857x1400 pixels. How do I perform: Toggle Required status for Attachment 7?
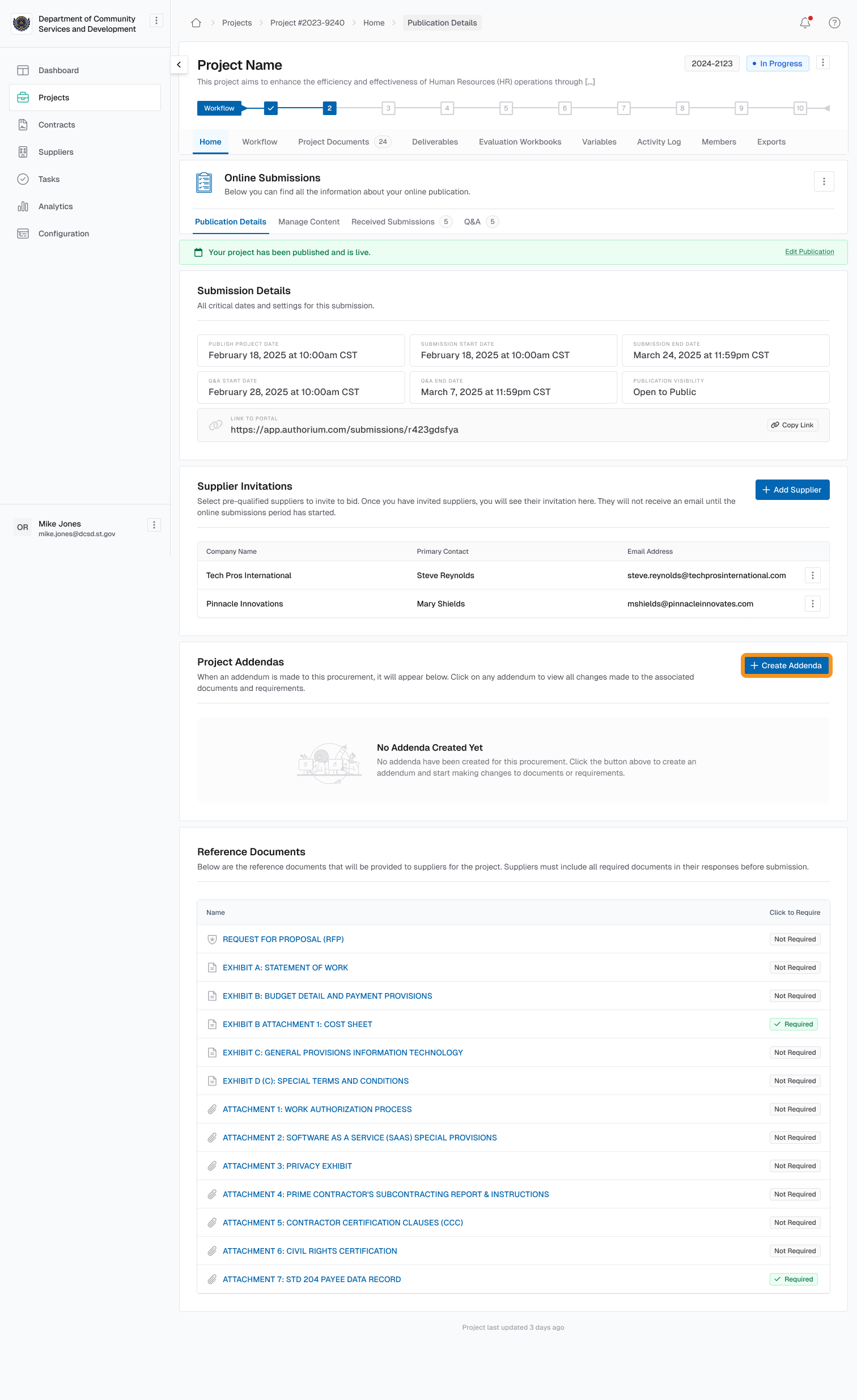coord(794,1279)
